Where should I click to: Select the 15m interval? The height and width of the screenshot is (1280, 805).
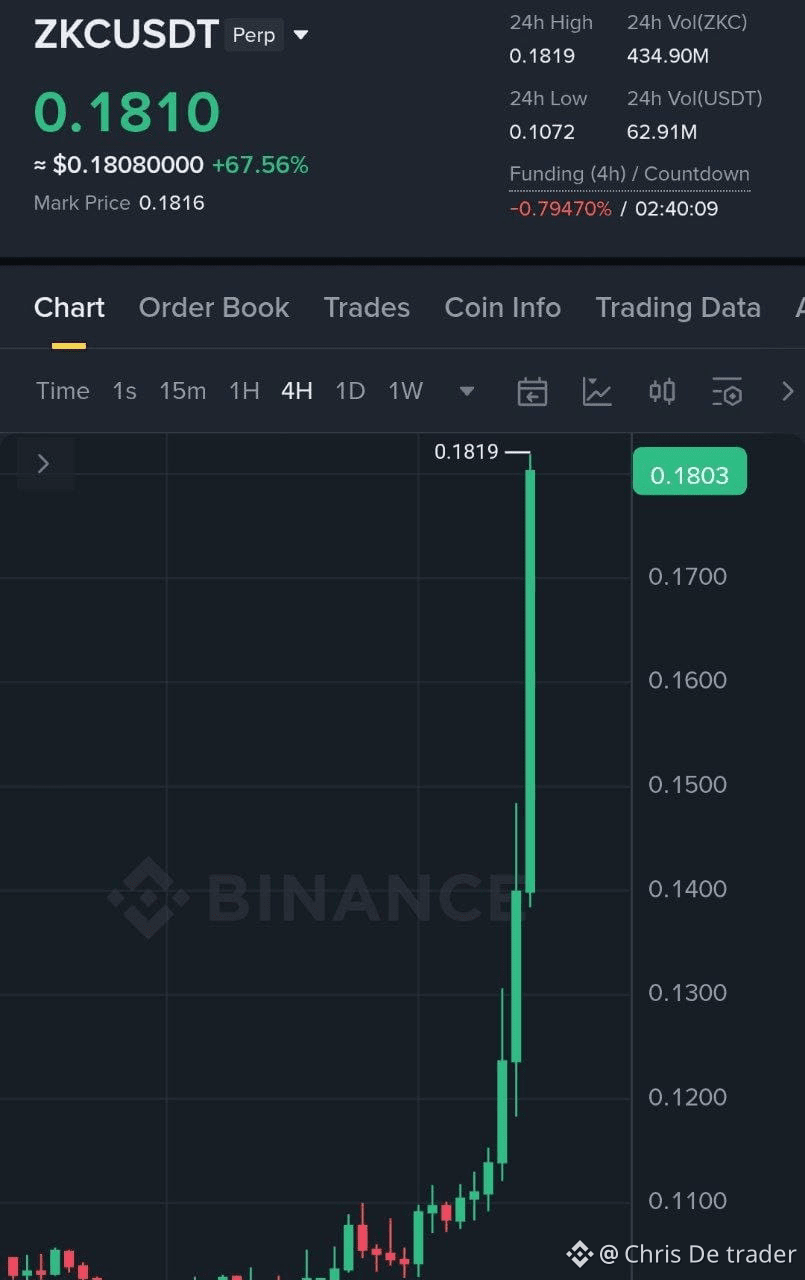tap(183, 391)
